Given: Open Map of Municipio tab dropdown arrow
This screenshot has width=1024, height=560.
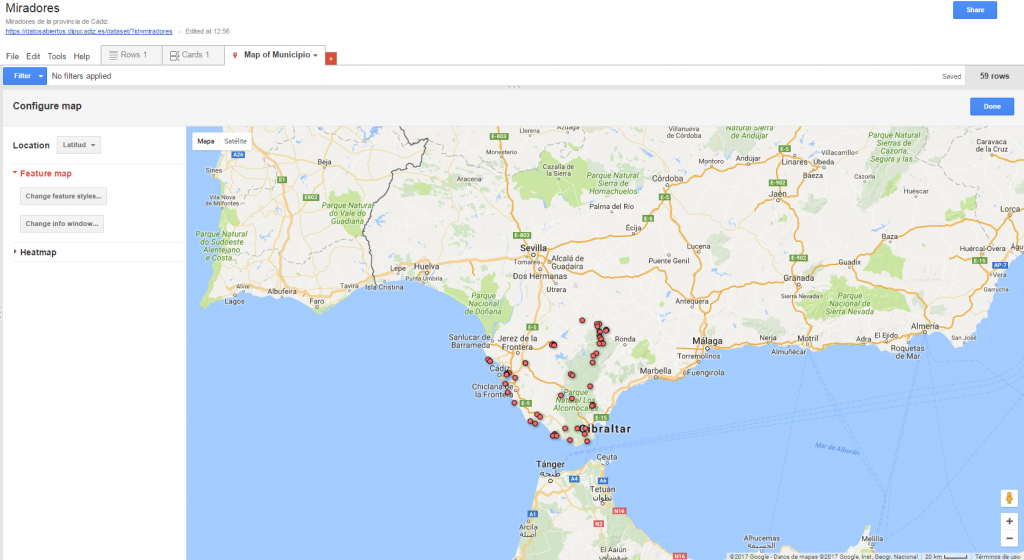Looking at the screenshot, I should 315,55.
